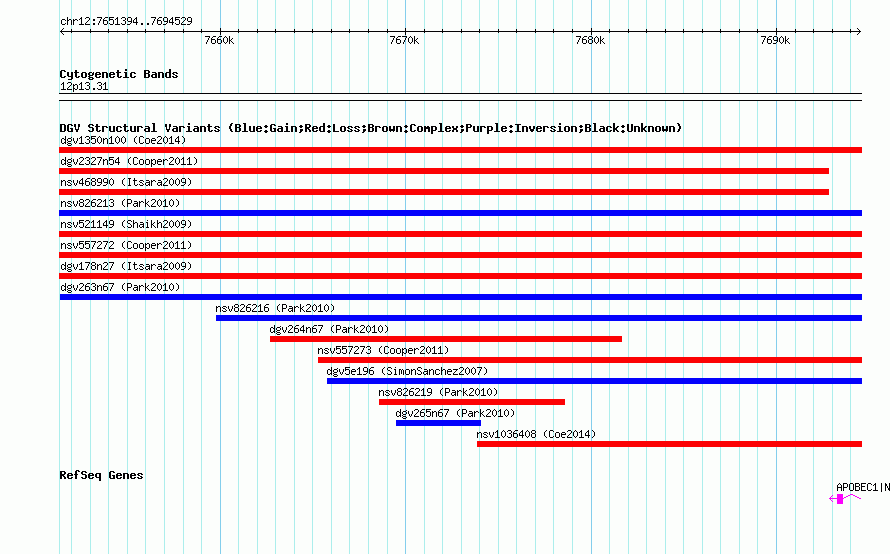
Task: Click the 7690k ruler tick label
Action: point(775,40)
